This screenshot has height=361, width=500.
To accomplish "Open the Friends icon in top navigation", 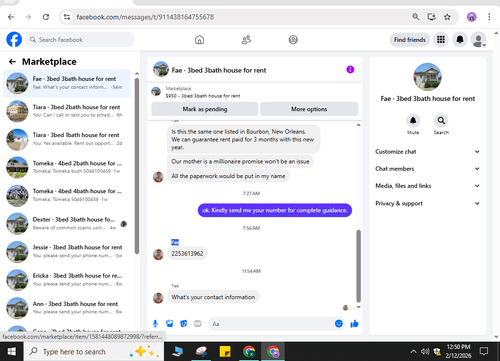I will click(x=246, y=40).
